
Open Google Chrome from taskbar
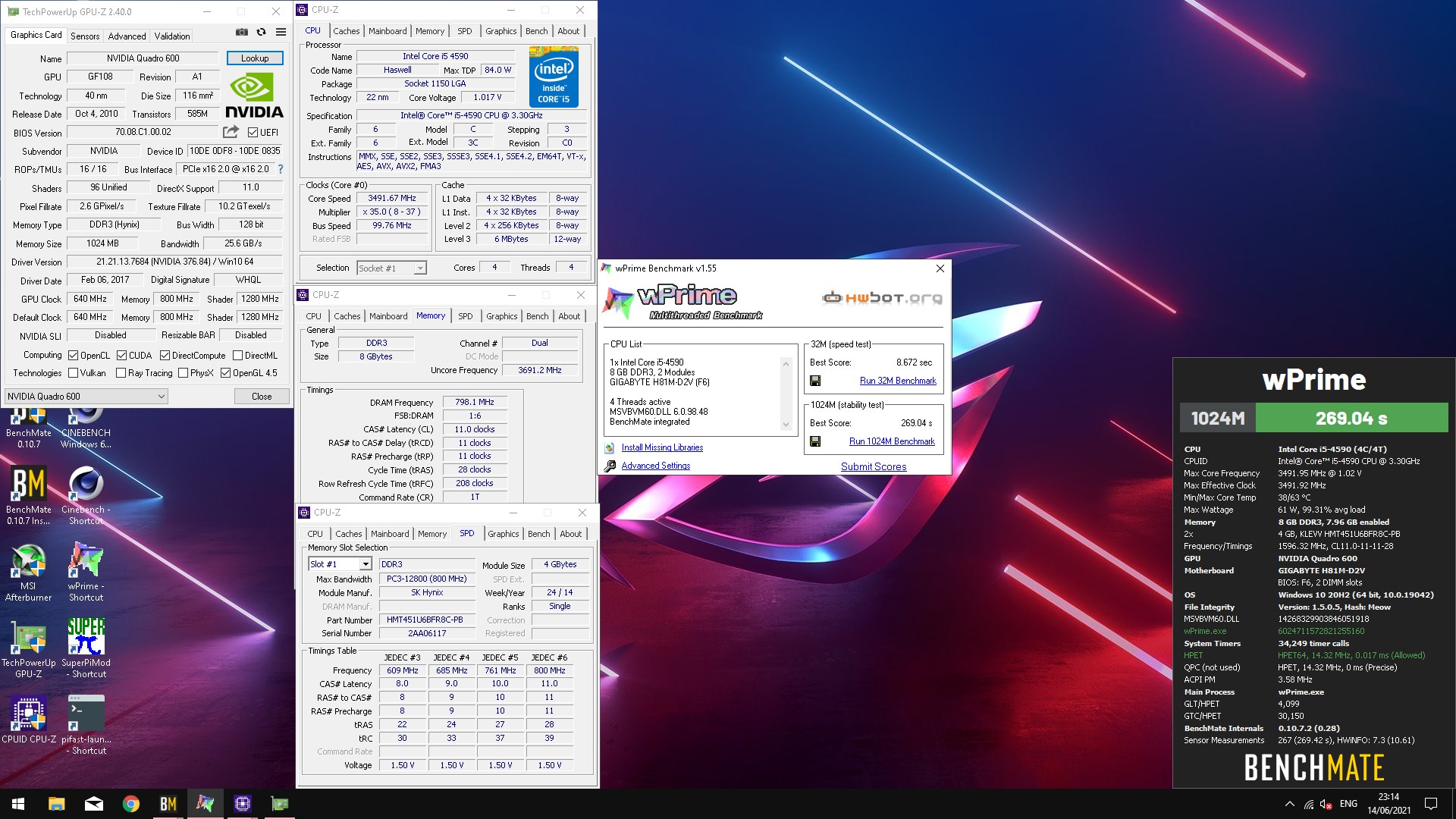coord(130,804)
